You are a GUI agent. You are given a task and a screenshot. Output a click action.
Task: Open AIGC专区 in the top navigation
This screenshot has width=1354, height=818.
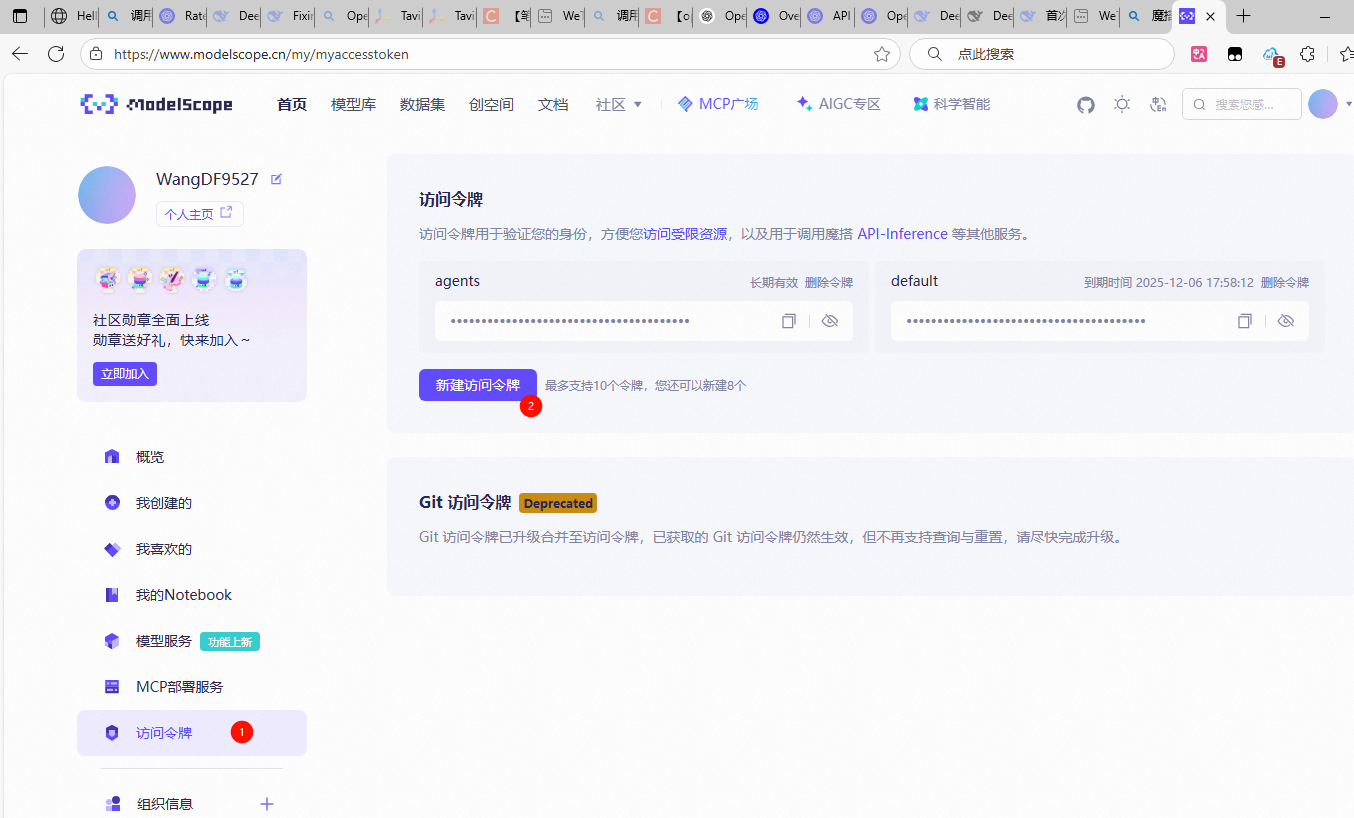(x=838, y=104)
